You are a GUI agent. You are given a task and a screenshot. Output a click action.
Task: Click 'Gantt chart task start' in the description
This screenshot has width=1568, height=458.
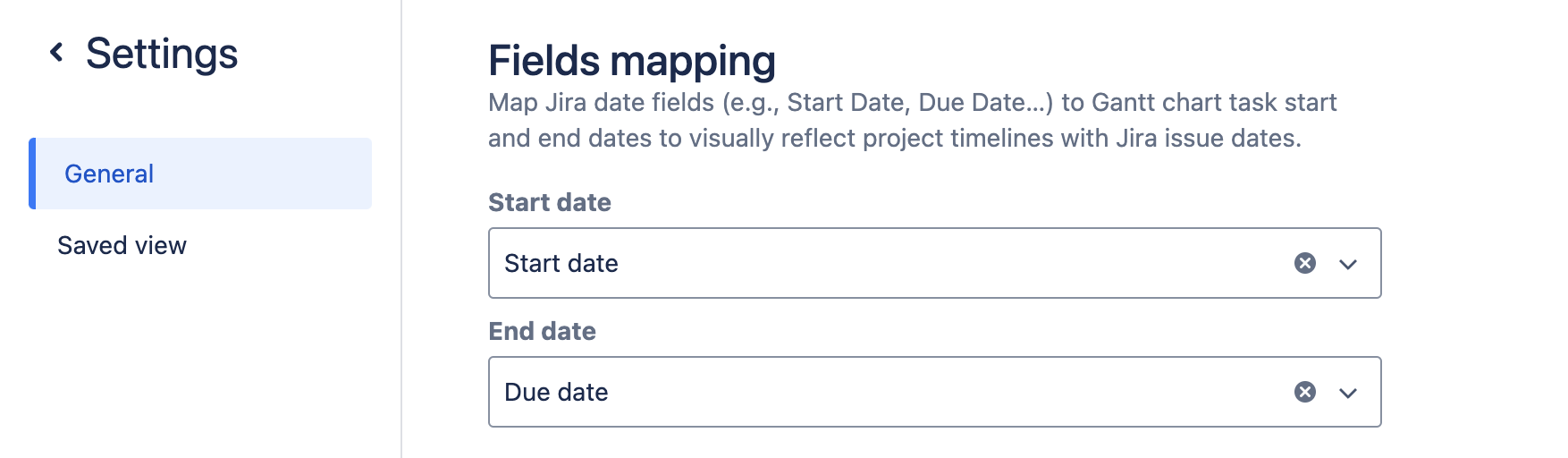pyautogui.click(x=1214, y=103)
